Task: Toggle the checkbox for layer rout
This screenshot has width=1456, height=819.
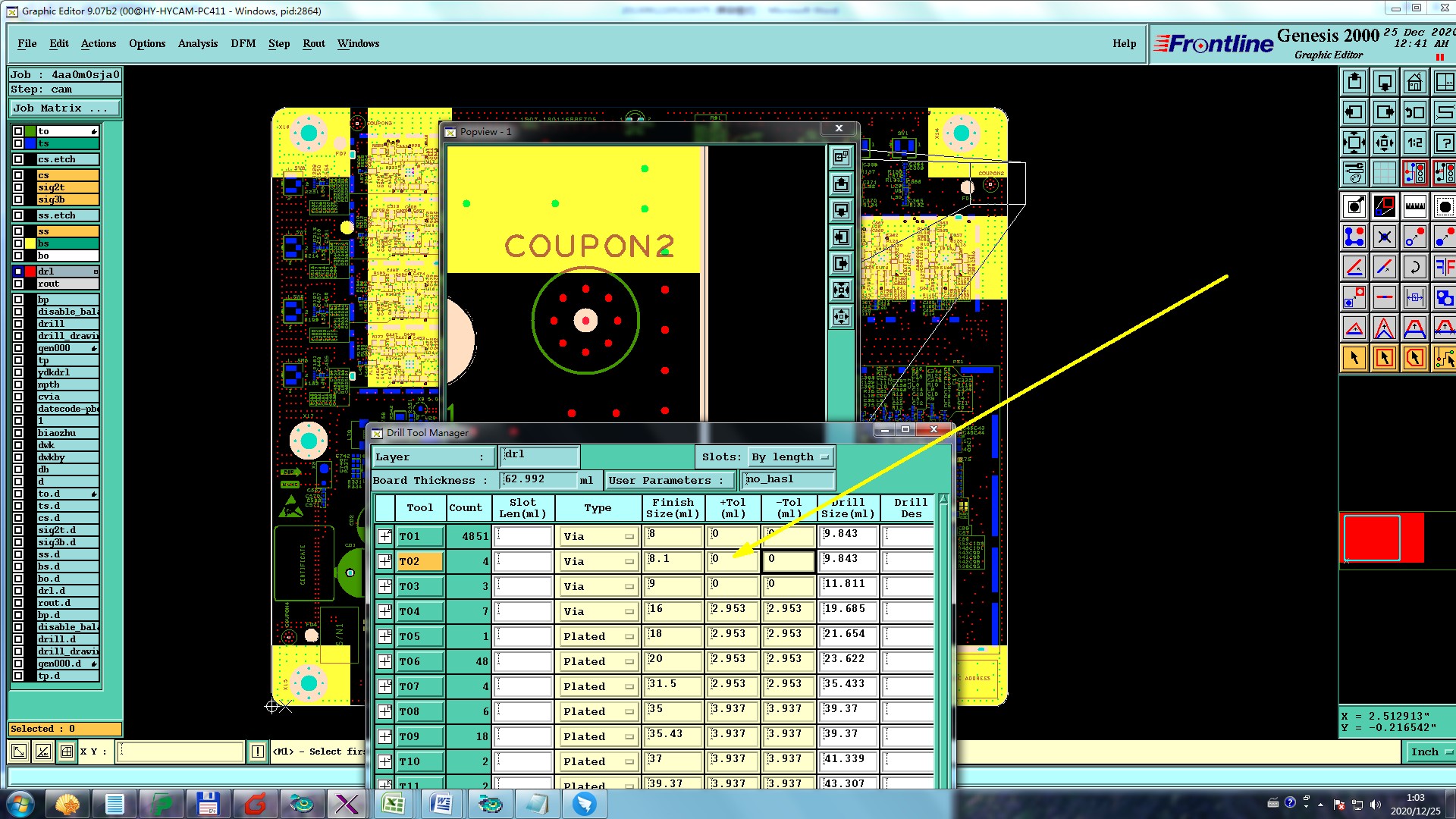Action: coord(18,284)
